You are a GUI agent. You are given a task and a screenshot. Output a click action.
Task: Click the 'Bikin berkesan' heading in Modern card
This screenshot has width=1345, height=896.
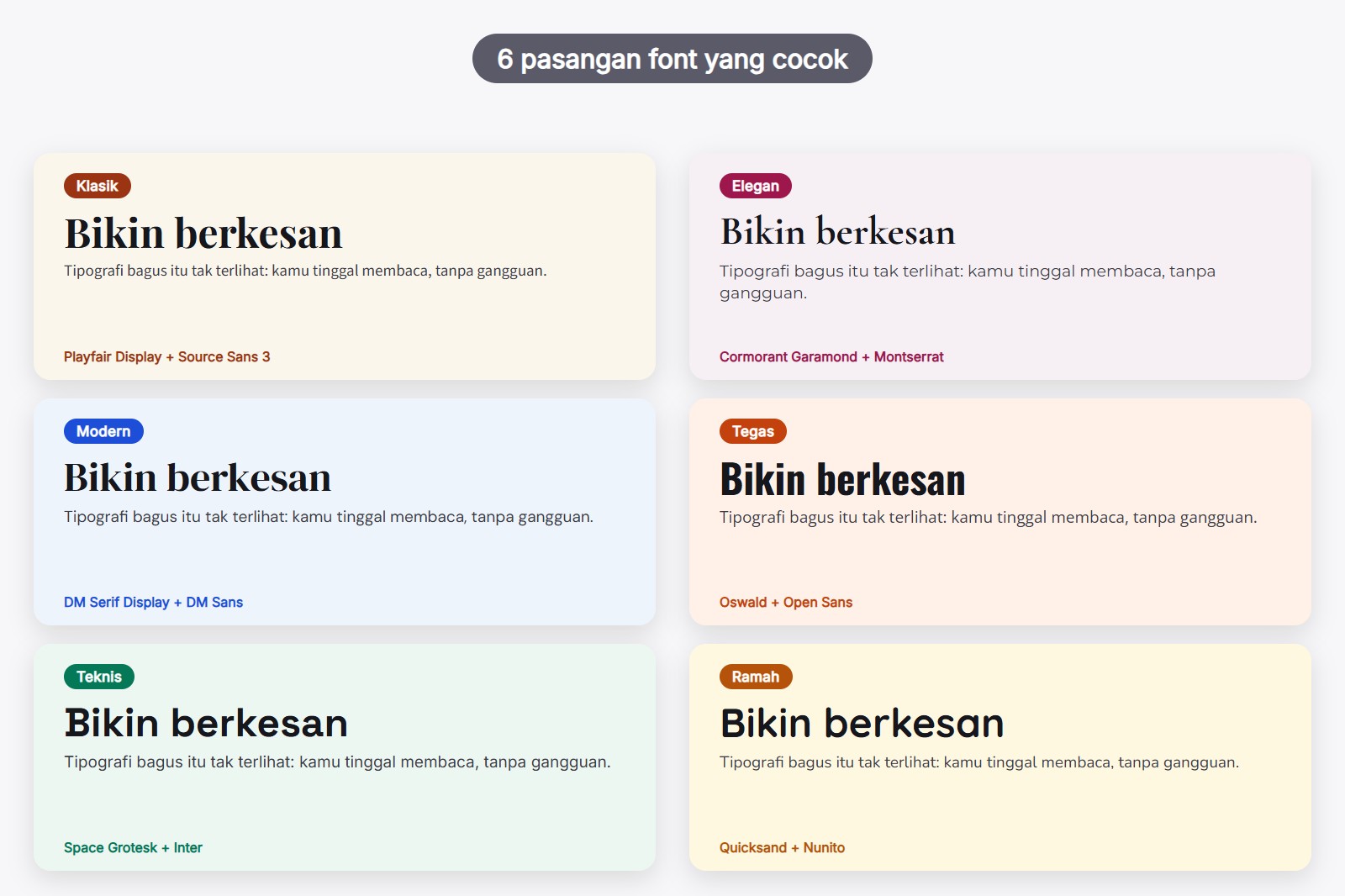tap(198, 477)
